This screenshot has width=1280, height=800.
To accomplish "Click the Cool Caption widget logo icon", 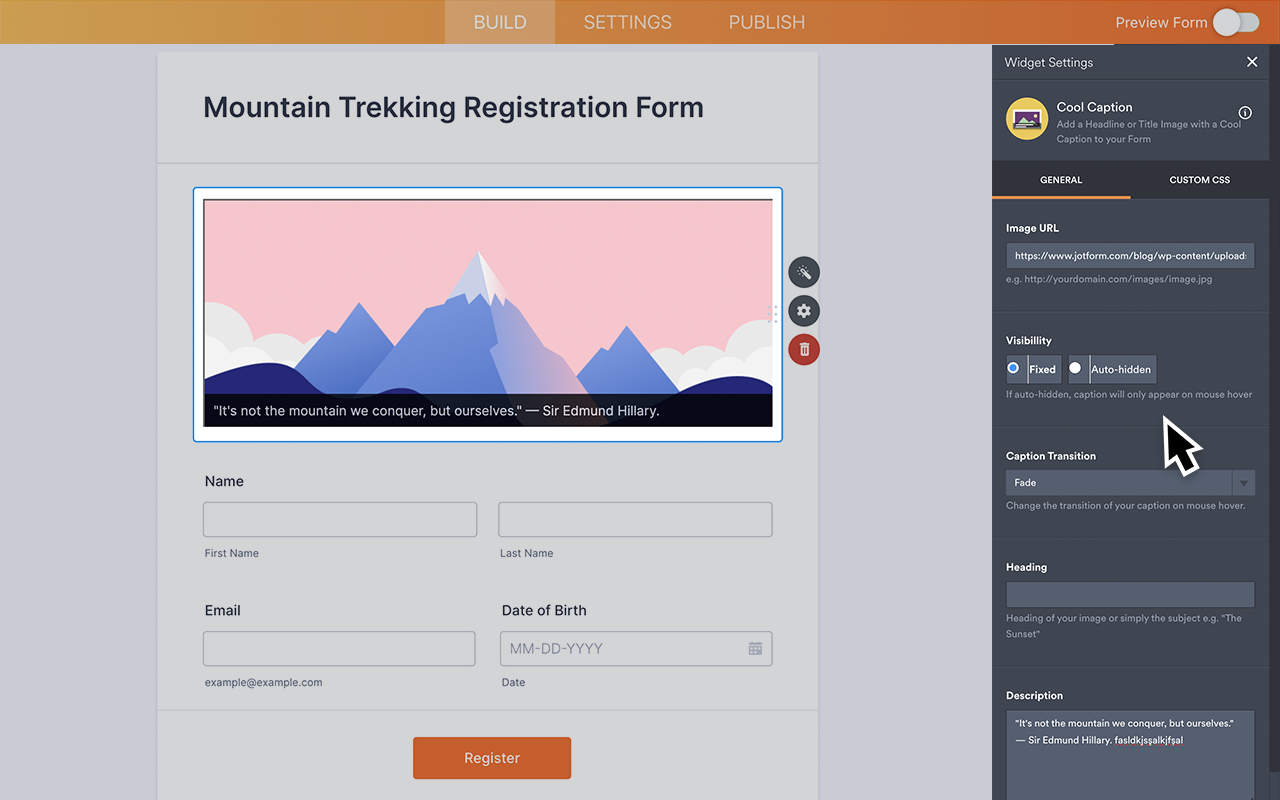I will [1026, 119].
